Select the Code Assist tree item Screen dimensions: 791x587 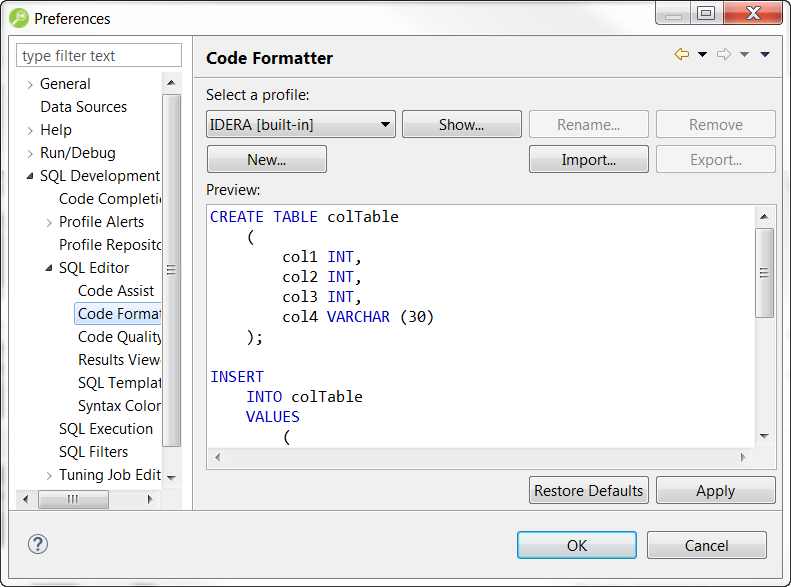(116, 291)
